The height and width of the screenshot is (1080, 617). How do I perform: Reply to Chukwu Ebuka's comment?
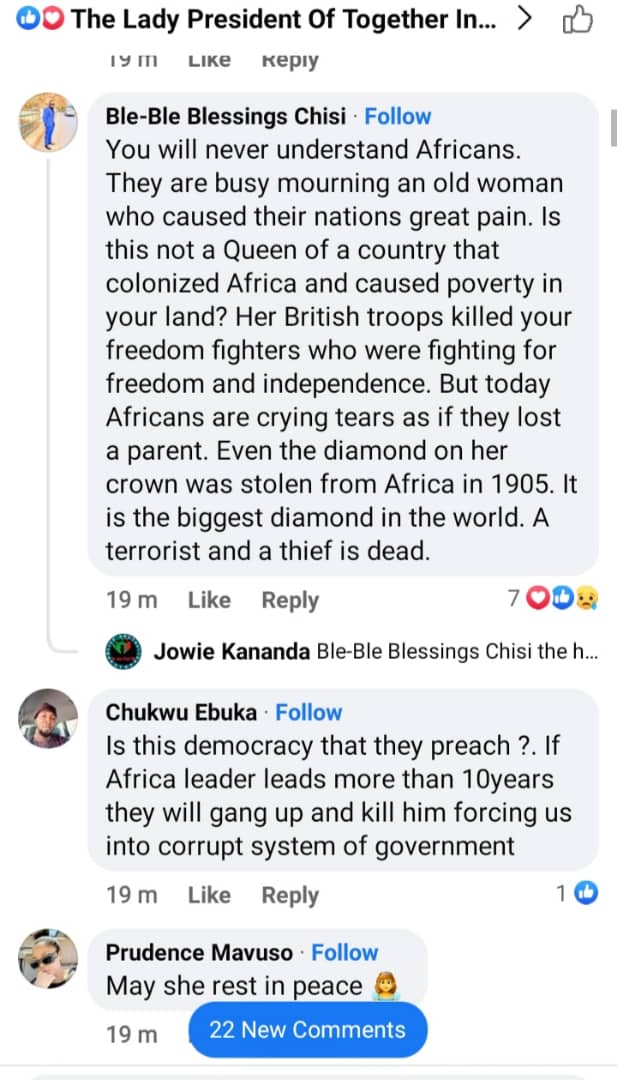(290, 895)
